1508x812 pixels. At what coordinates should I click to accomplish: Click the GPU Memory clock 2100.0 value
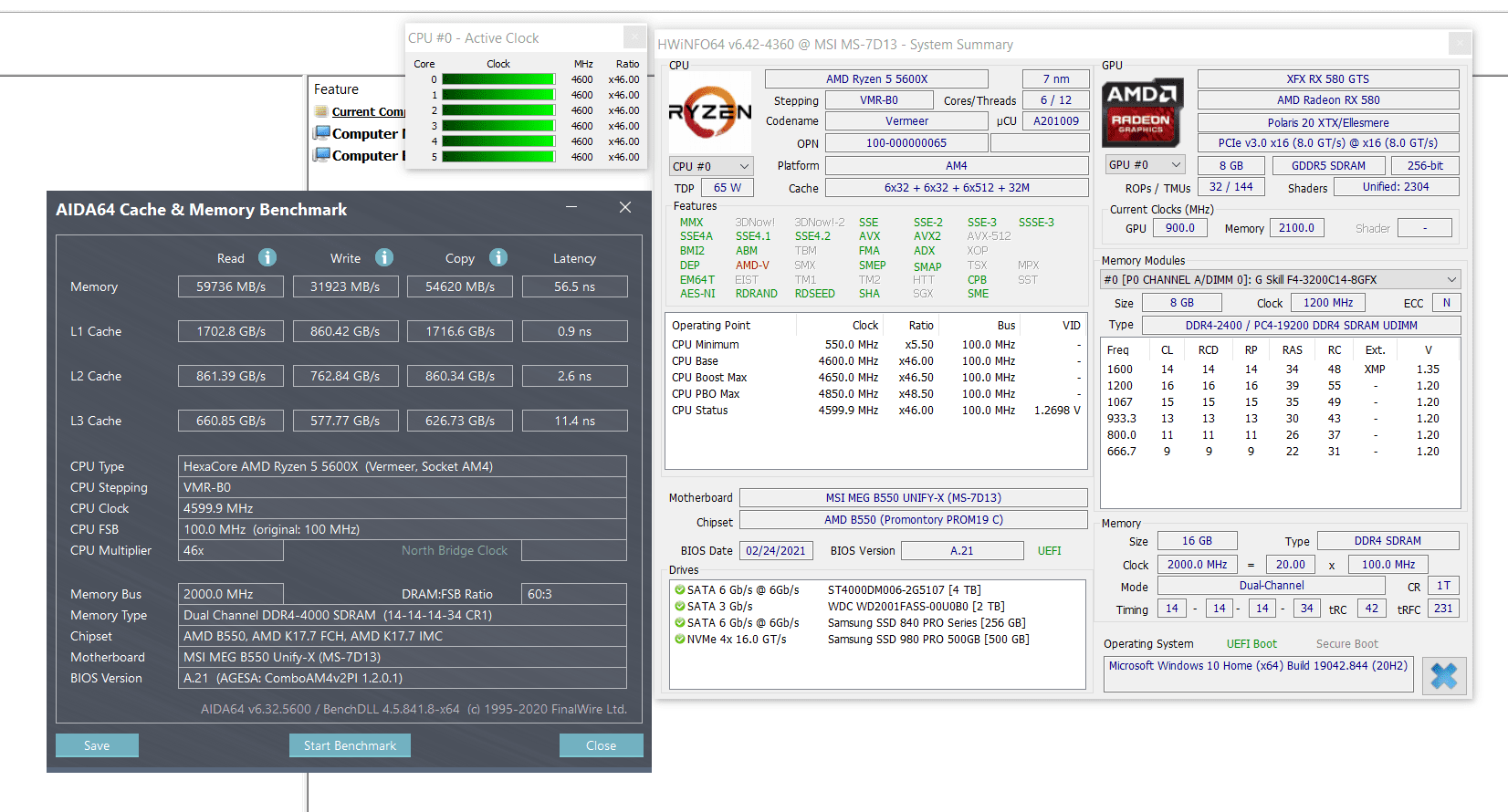pyautogui.click(x=1297, y=228)
